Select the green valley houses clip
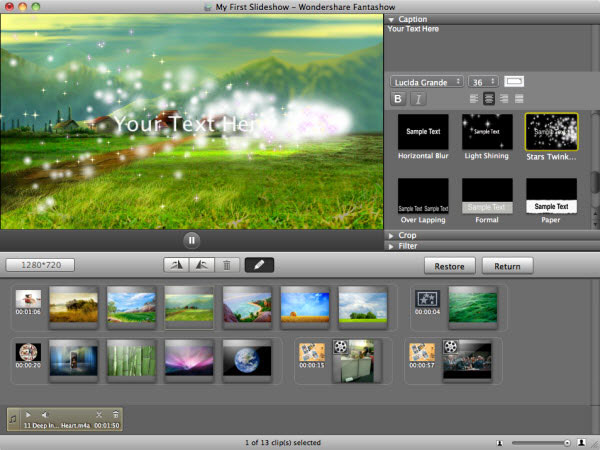This screenshot has width=600, height=450. point(189,307)
